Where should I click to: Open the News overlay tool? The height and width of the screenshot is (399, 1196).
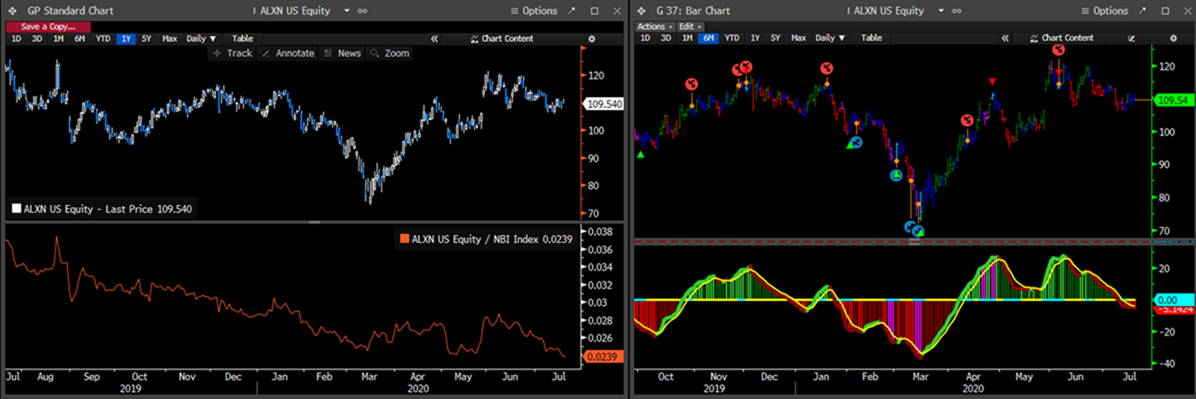342,53
